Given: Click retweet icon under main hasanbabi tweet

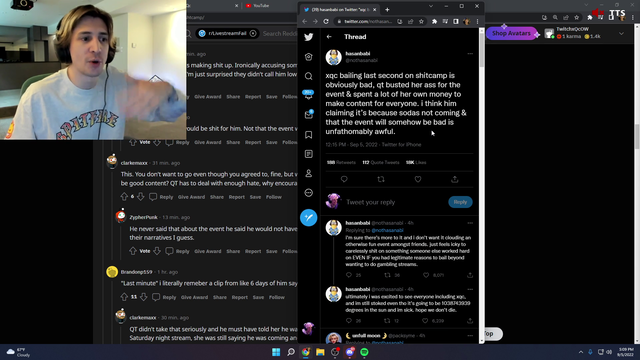Looking at the screenshot, I should point(381,179).
